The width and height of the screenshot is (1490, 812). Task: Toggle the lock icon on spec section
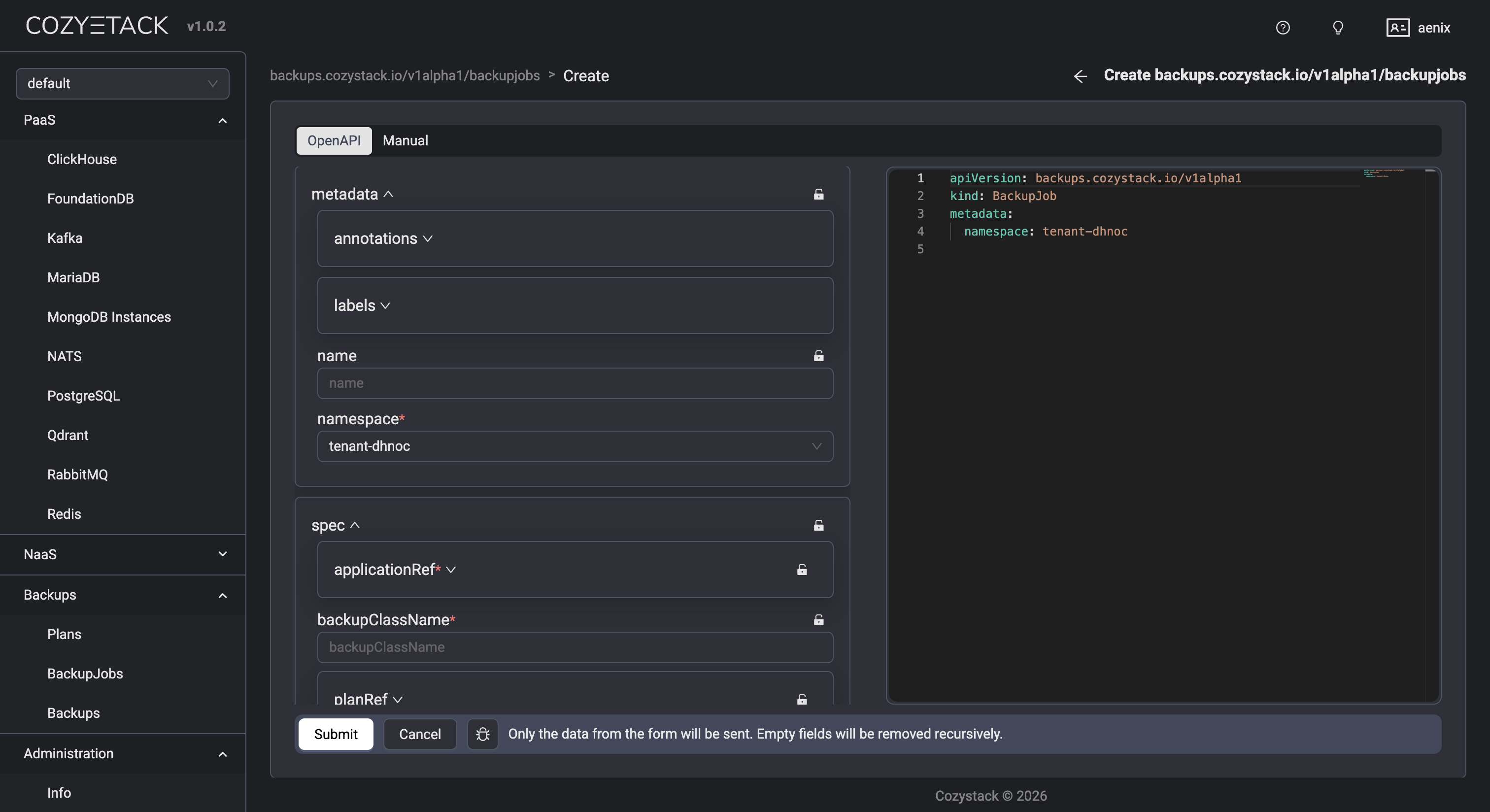click(x=818, y=525)
